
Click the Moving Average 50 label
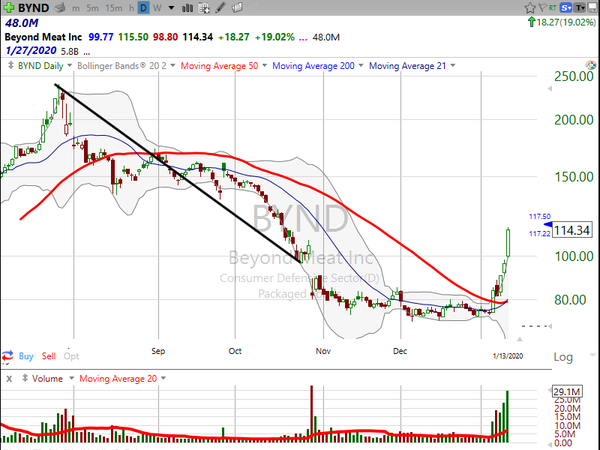(x=219, y=66)
